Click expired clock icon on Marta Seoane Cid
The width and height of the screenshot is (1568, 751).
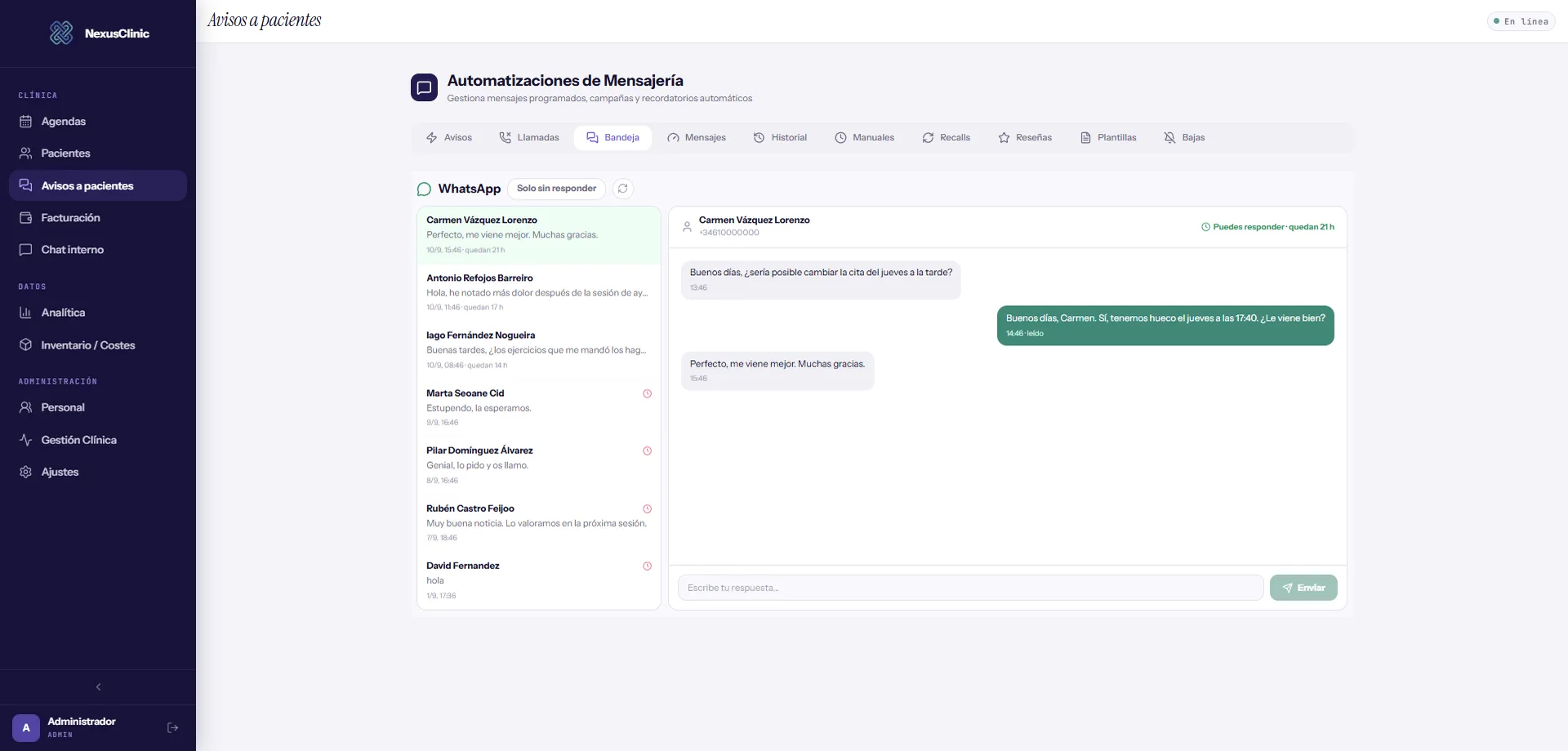point(647,393)
